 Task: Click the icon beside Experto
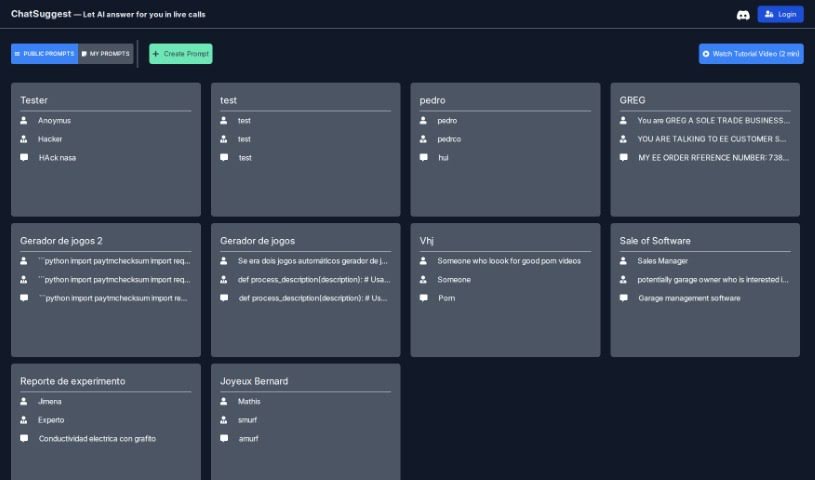point(23,420)
